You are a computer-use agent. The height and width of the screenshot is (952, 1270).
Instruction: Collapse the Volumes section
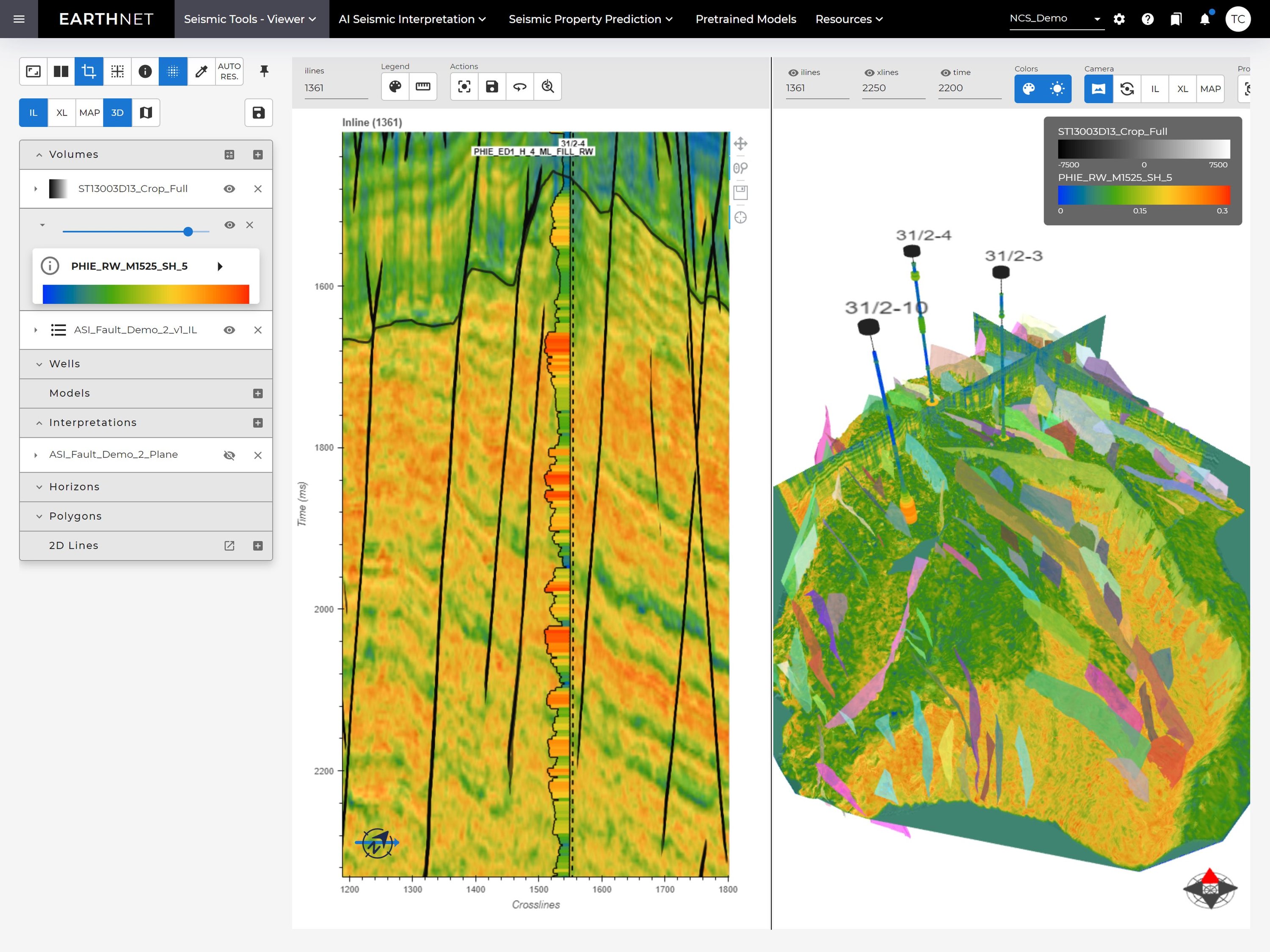39,154
